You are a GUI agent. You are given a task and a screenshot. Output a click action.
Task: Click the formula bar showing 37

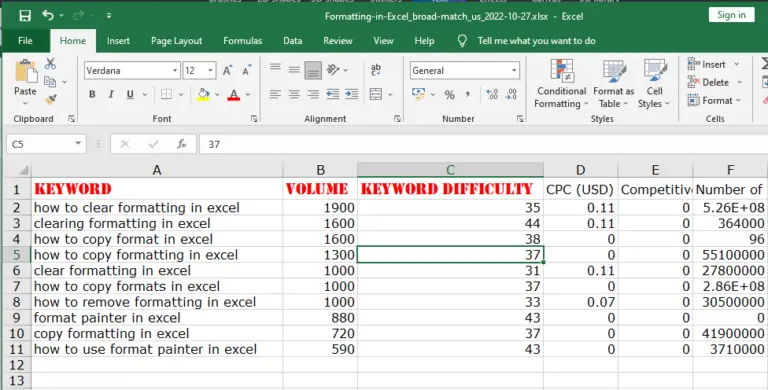click(x=482, y=144)
